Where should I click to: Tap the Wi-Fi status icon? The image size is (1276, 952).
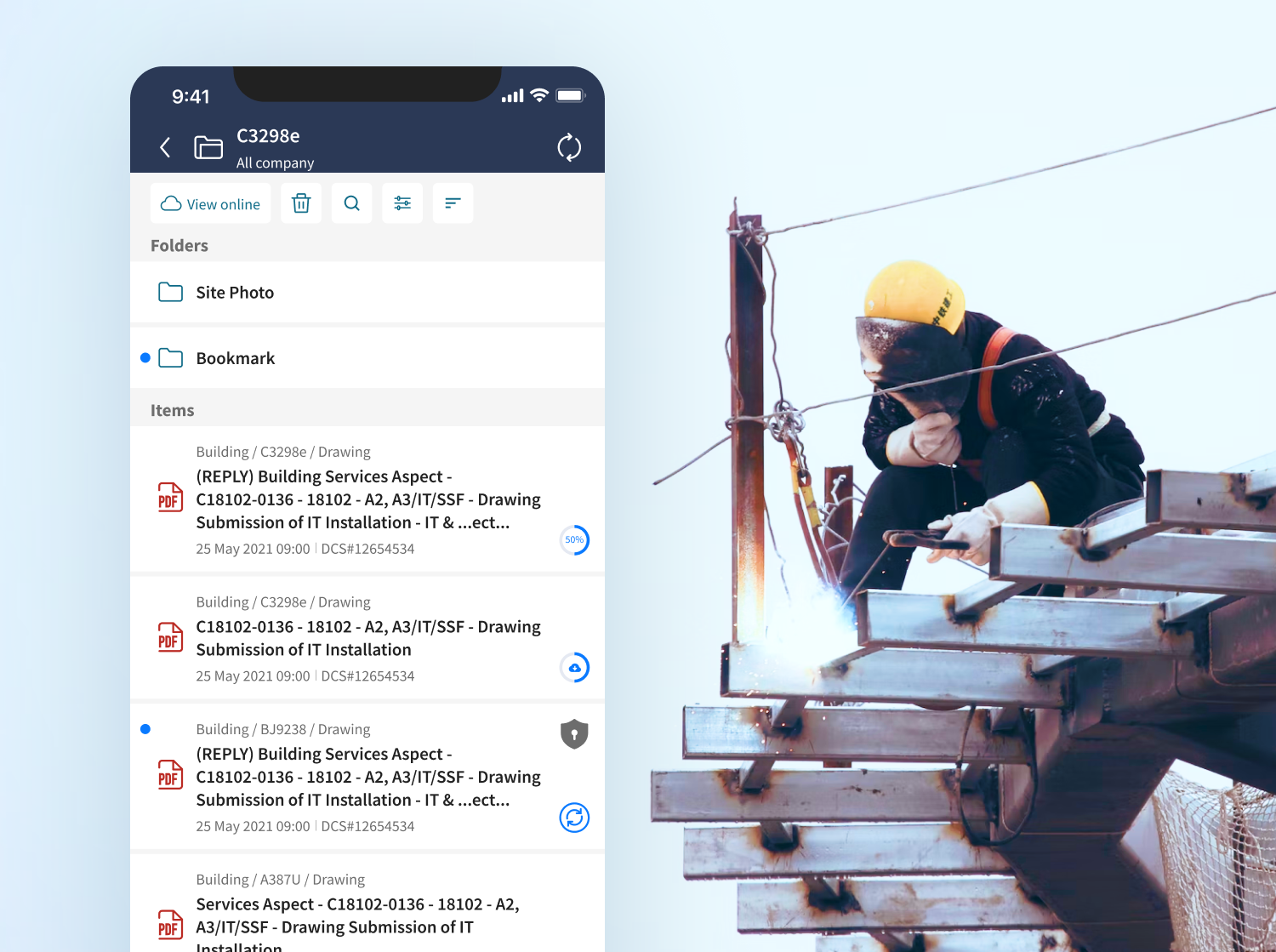click(x=538, y=95)
